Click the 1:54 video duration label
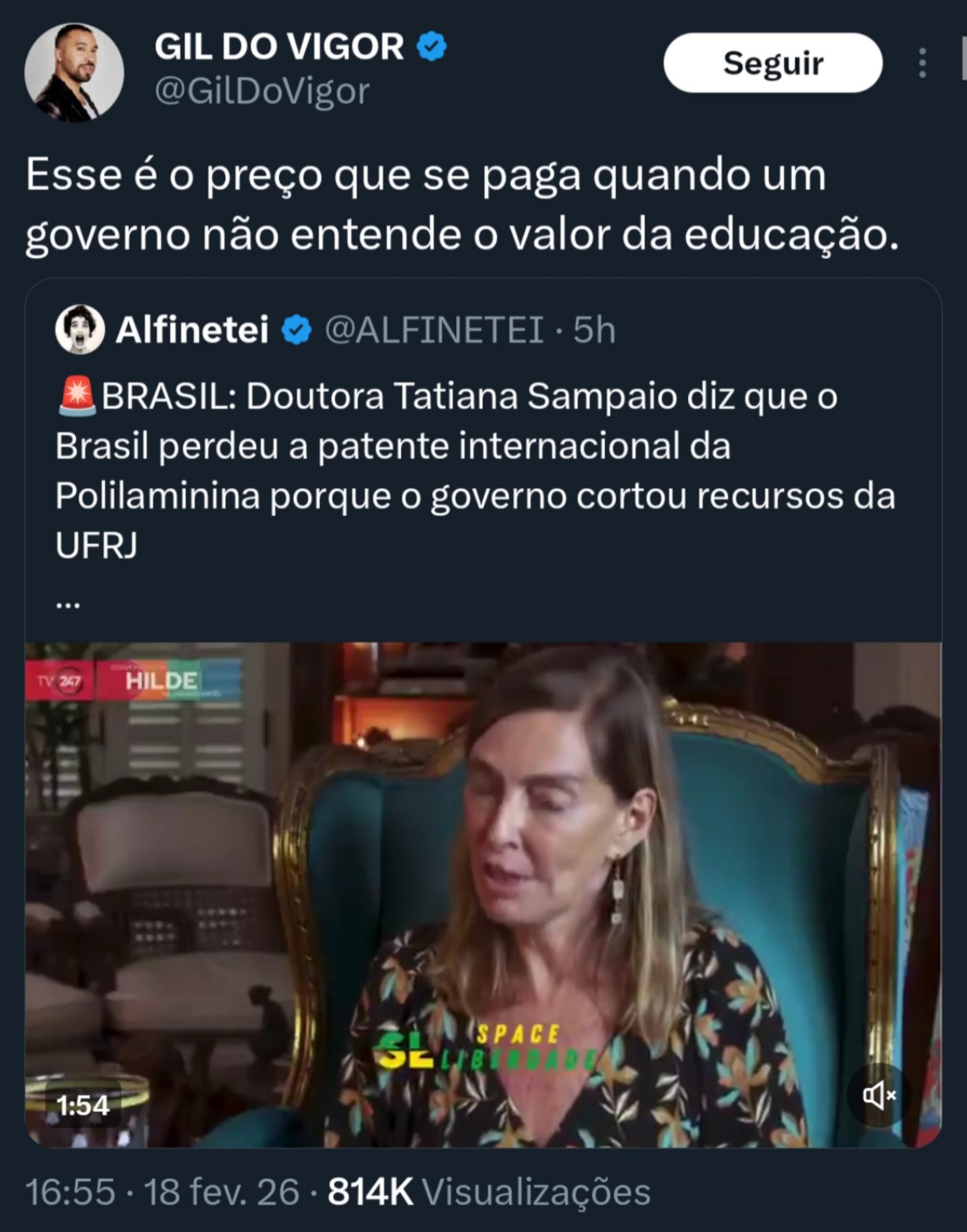Viewport: 967px width, 1232px height. [x=83, y=1105]
